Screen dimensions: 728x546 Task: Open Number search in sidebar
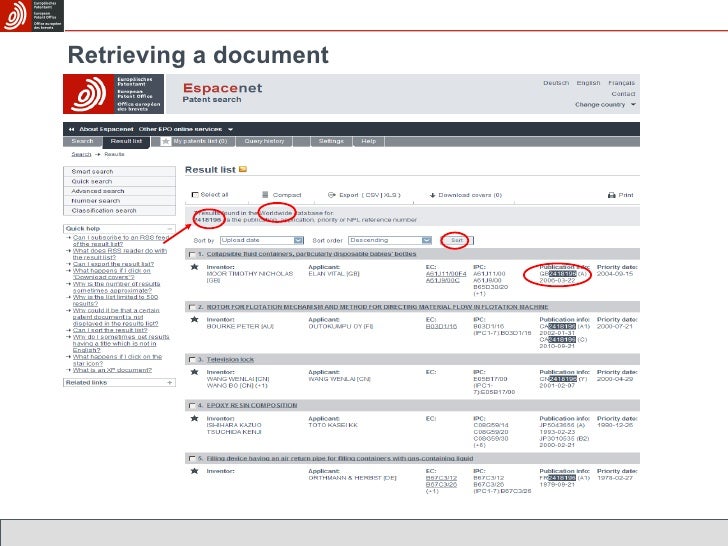click(119, 201)
